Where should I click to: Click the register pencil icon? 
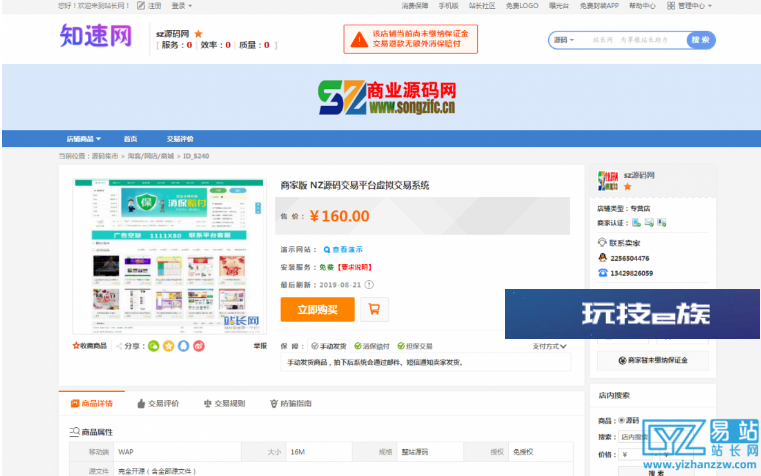tap(141, 5)
